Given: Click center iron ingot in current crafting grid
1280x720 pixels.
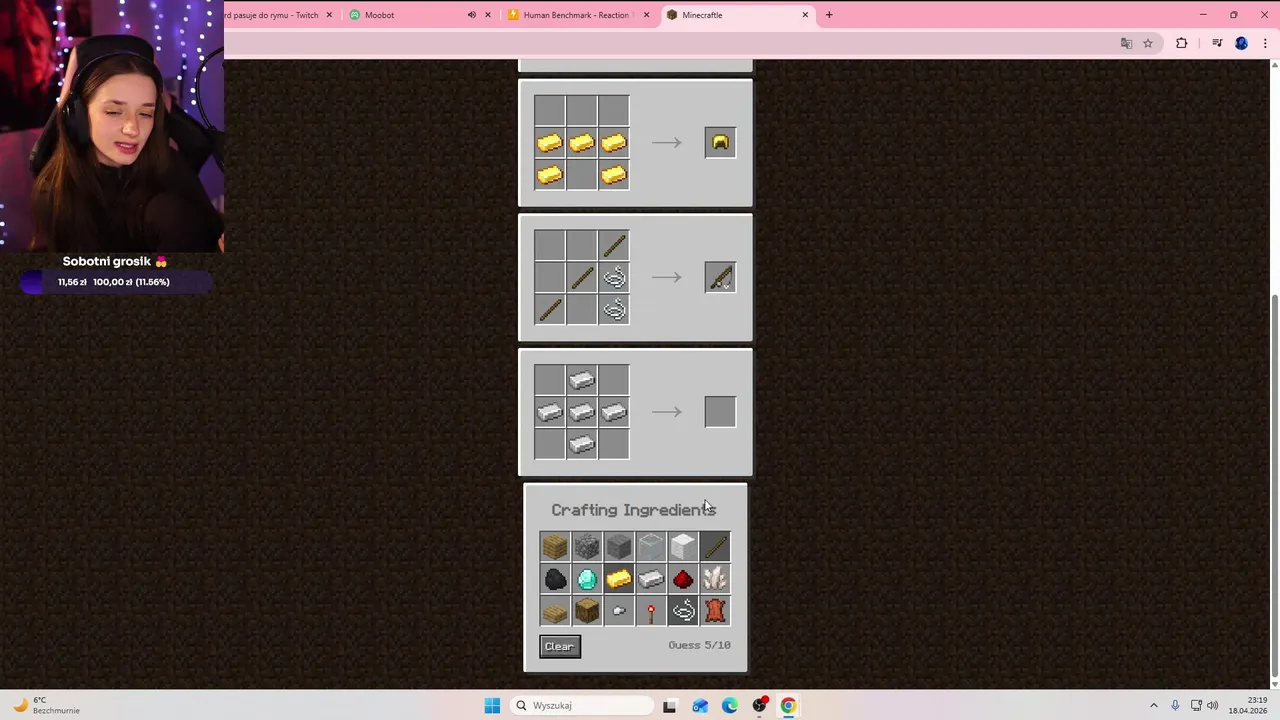Looking at the screenshot, I should click(582, 411).
